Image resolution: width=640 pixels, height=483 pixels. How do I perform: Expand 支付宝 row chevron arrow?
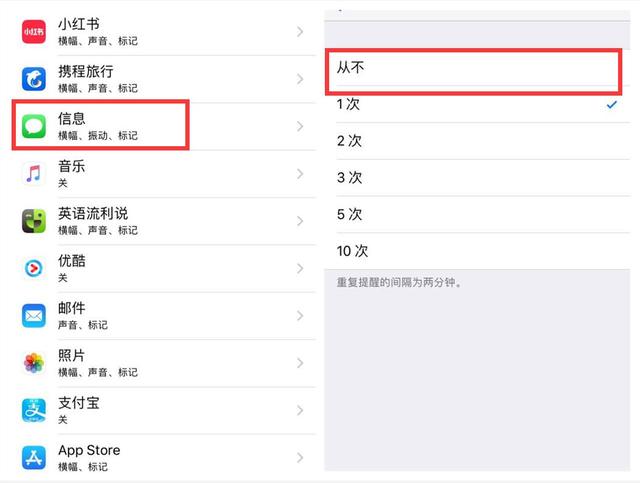tap(300, 410)
